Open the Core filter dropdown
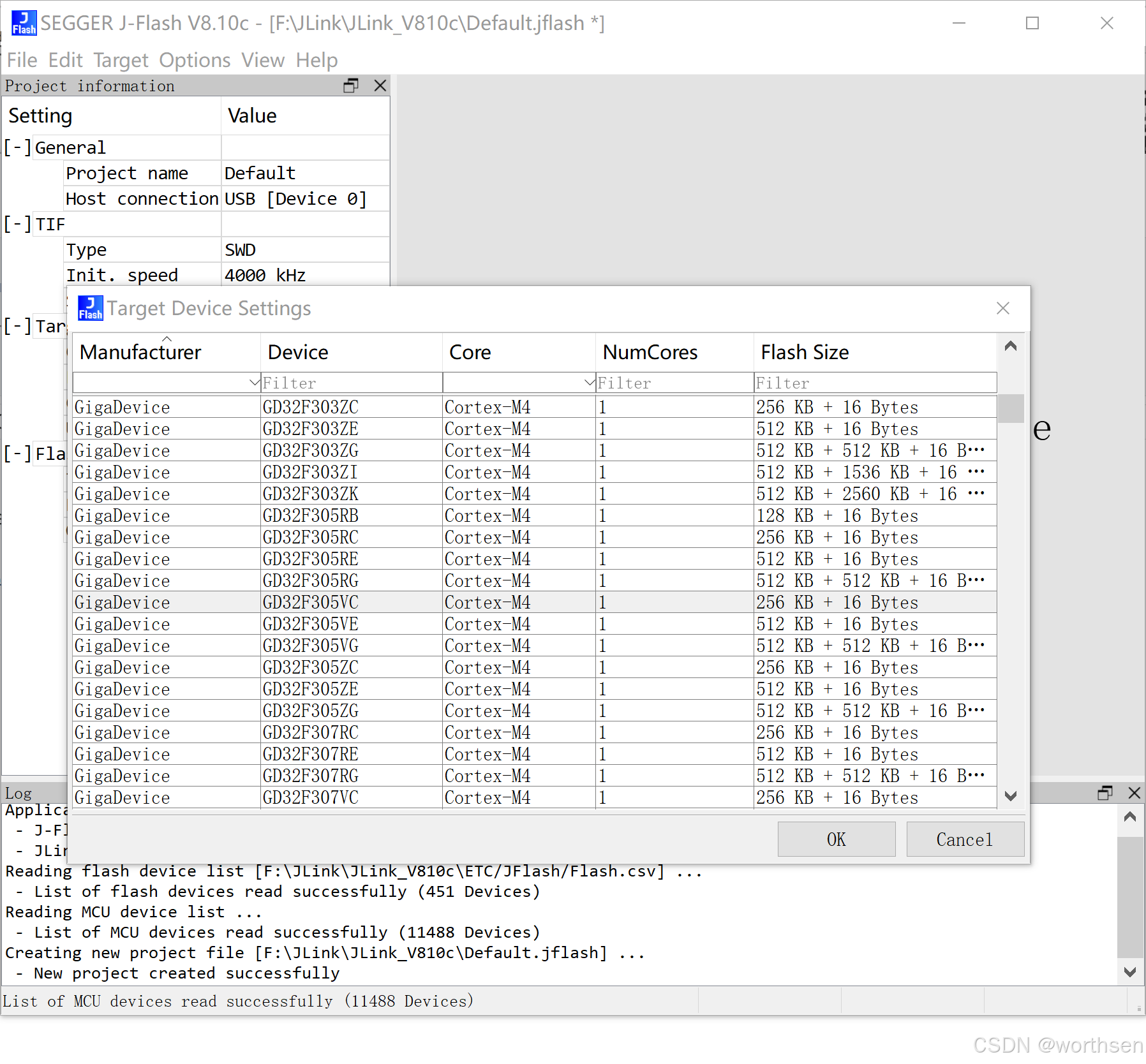This screenshot has height=1064, width=1146. click(x=589, y=383)
